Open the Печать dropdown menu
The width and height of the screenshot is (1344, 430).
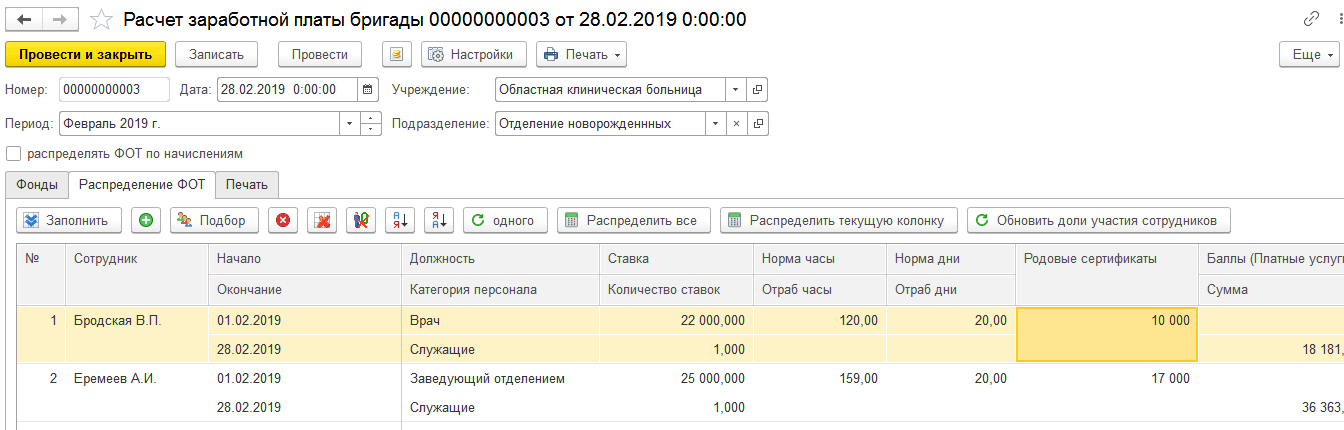tap(581, 54)
